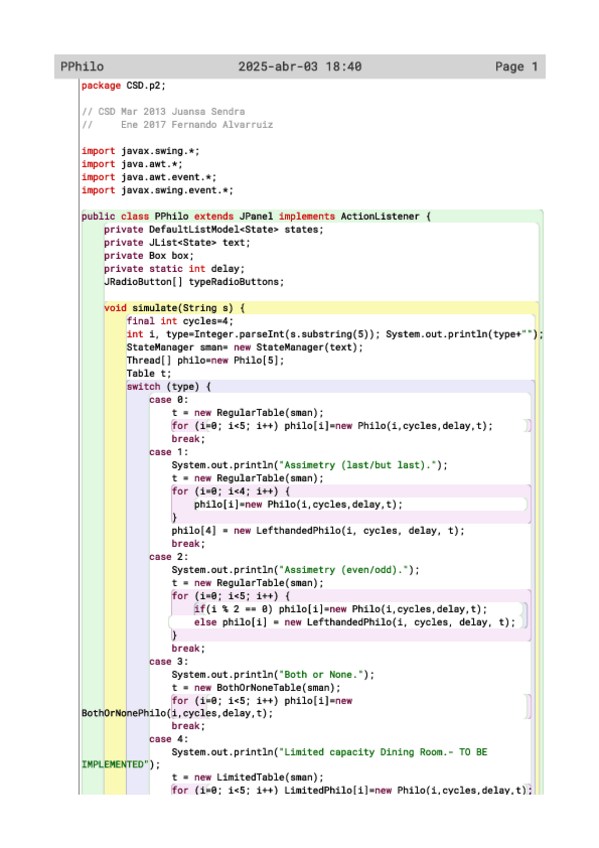The image size is (599, 848).
Task: Click the philo[4] = new LefthandedPhilo line
Action: tap(318, 531)
